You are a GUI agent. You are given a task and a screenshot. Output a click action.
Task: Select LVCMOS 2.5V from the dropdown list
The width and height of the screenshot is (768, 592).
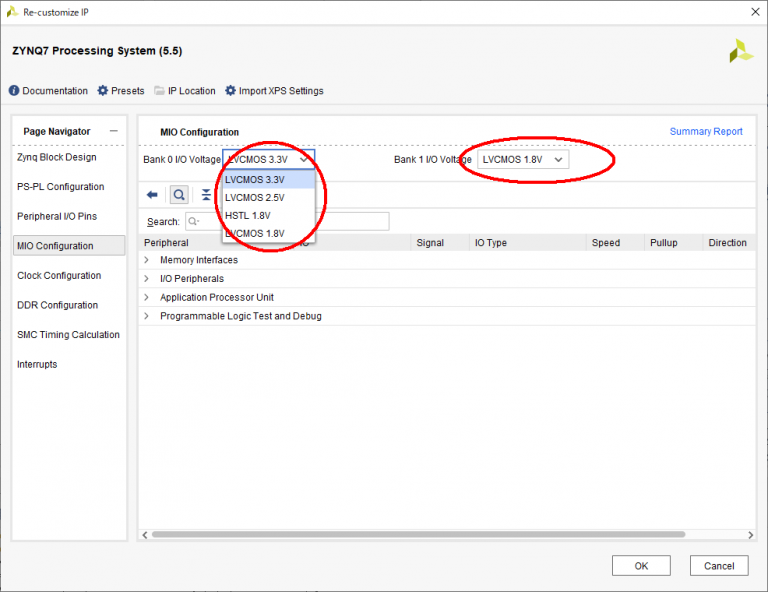point(254,198)
